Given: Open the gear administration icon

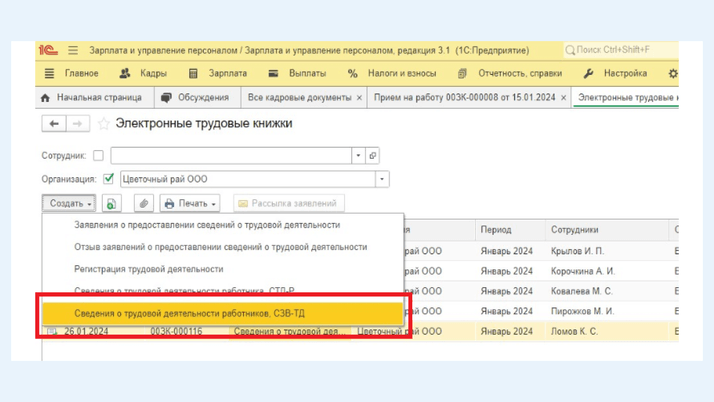Looking at the screenshot, I should click(673, 73).
